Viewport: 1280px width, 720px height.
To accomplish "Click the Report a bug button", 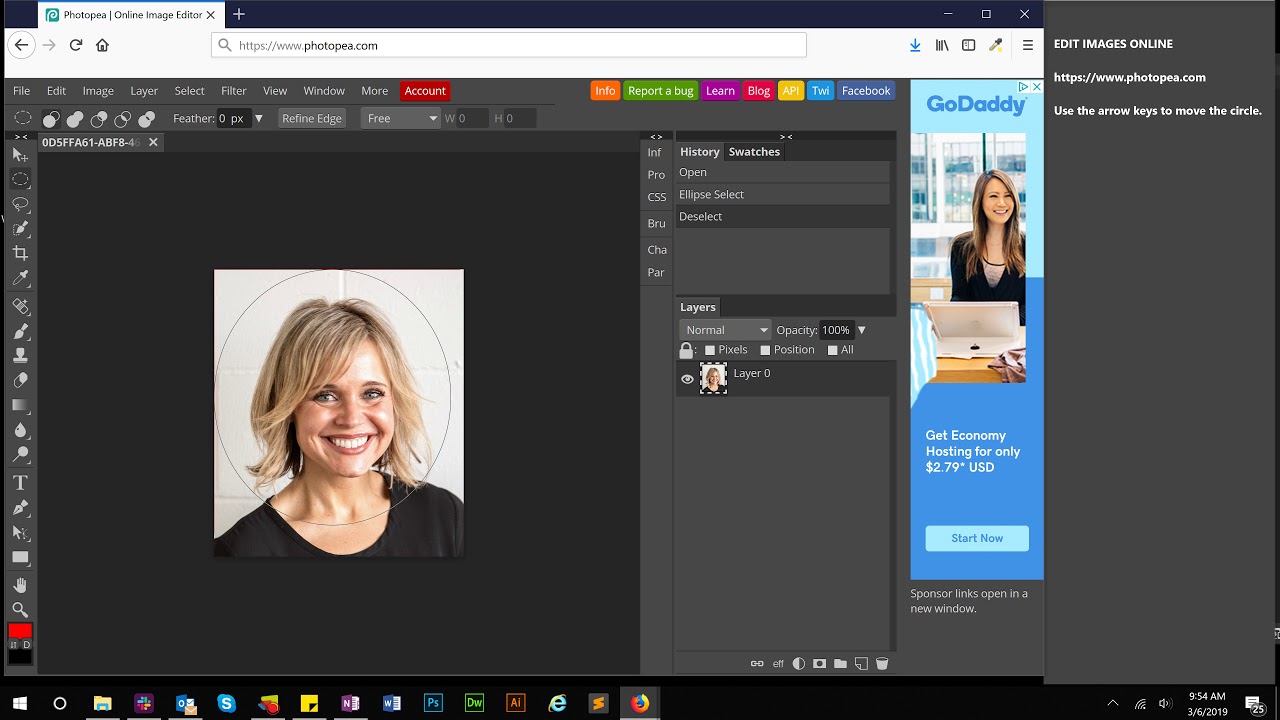I will tap(660, 91).
